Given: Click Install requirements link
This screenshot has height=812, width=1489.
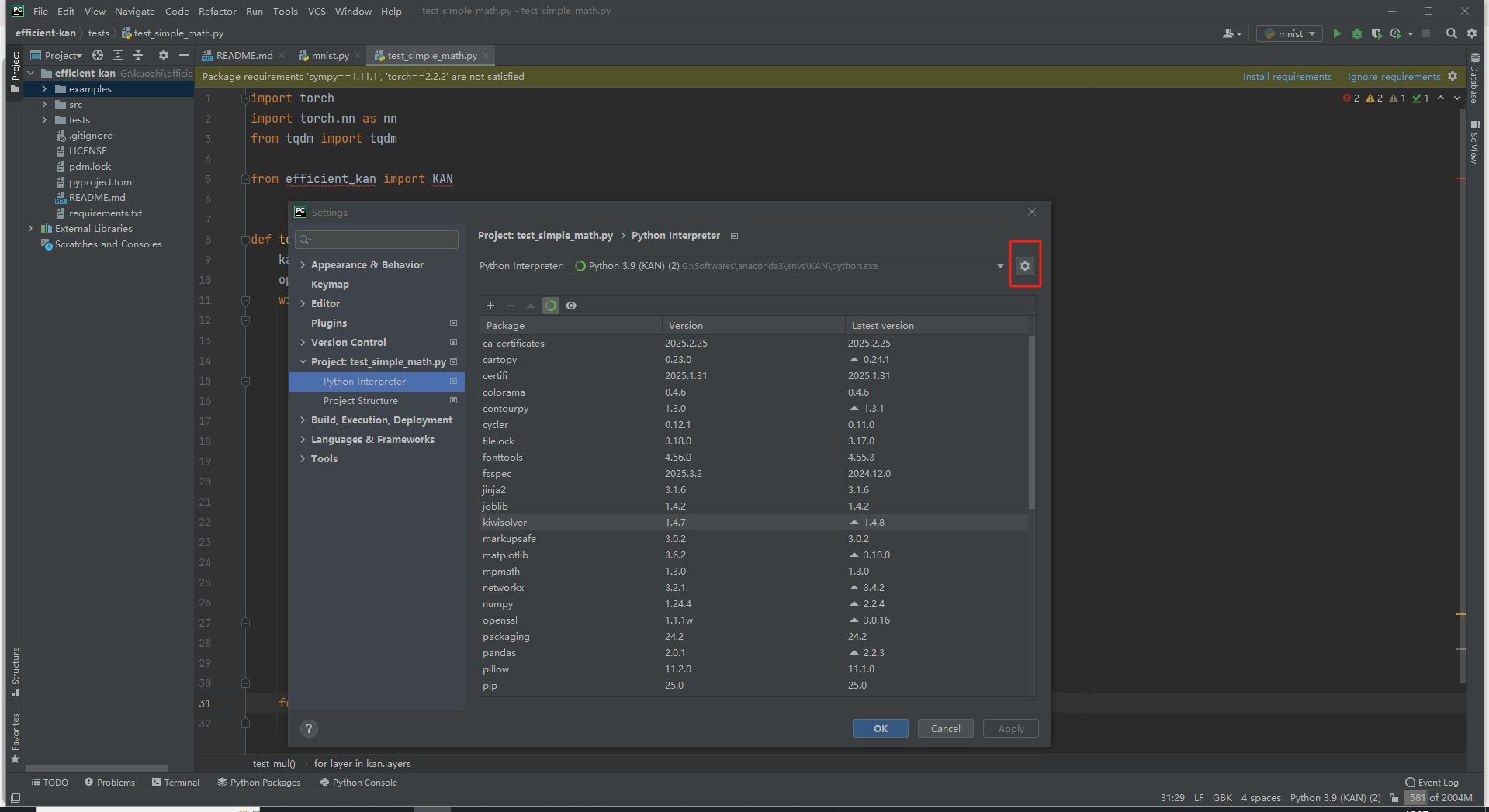Looking at the screenshot, I should click(1287, 76).
